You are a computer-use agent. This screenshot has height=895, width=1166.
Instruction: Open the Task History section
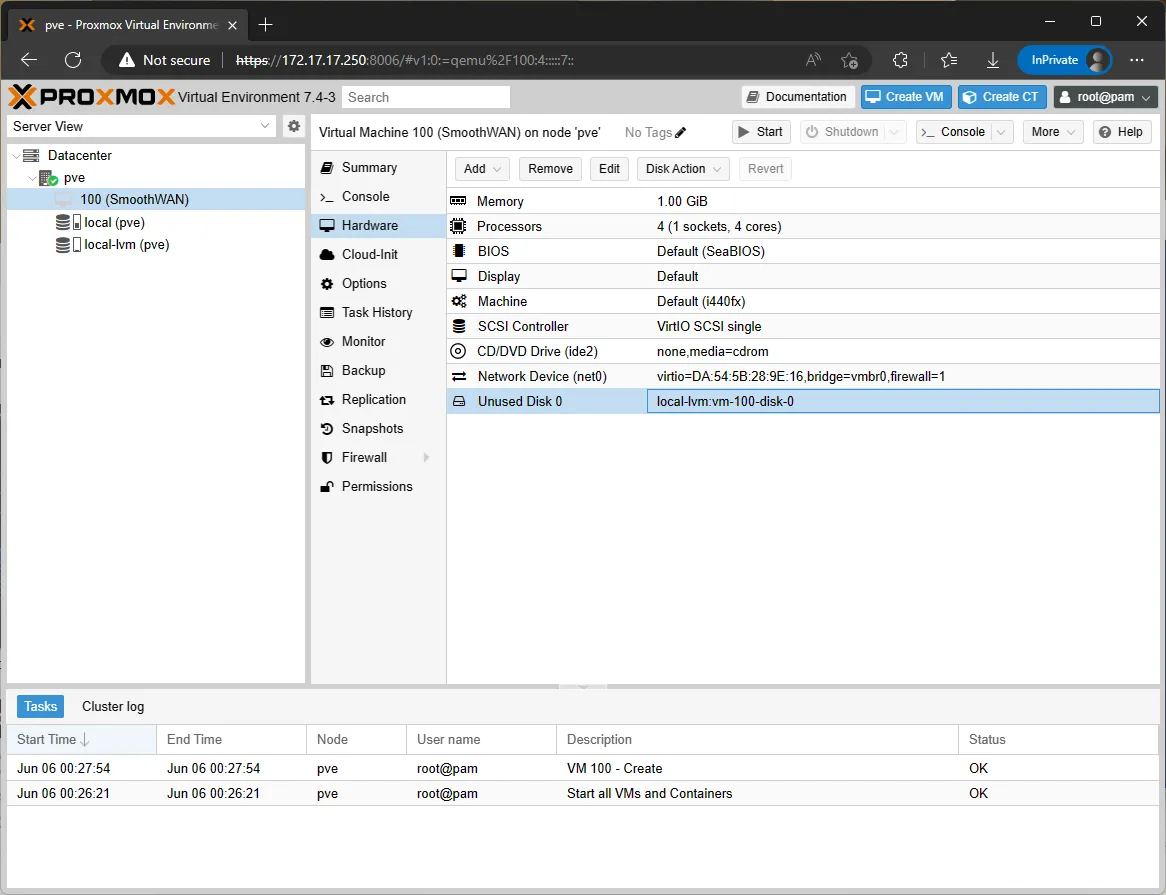click(x=378, y=312)
